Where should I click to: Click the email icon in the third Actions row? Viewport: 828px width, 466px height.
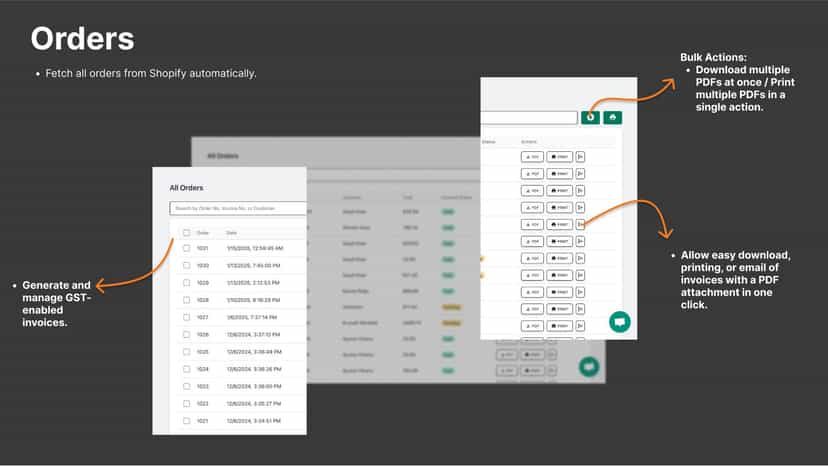[580, 191]
